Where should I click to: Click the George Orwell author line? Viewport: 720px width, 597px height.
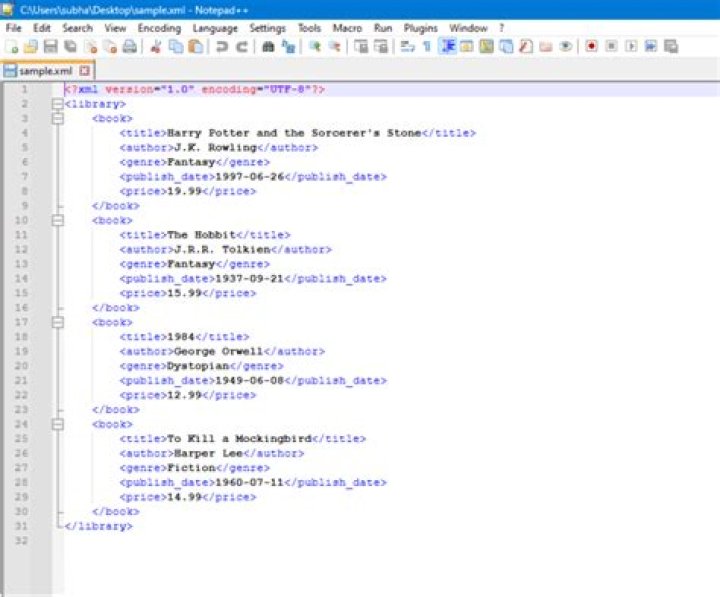pos(222,352)
